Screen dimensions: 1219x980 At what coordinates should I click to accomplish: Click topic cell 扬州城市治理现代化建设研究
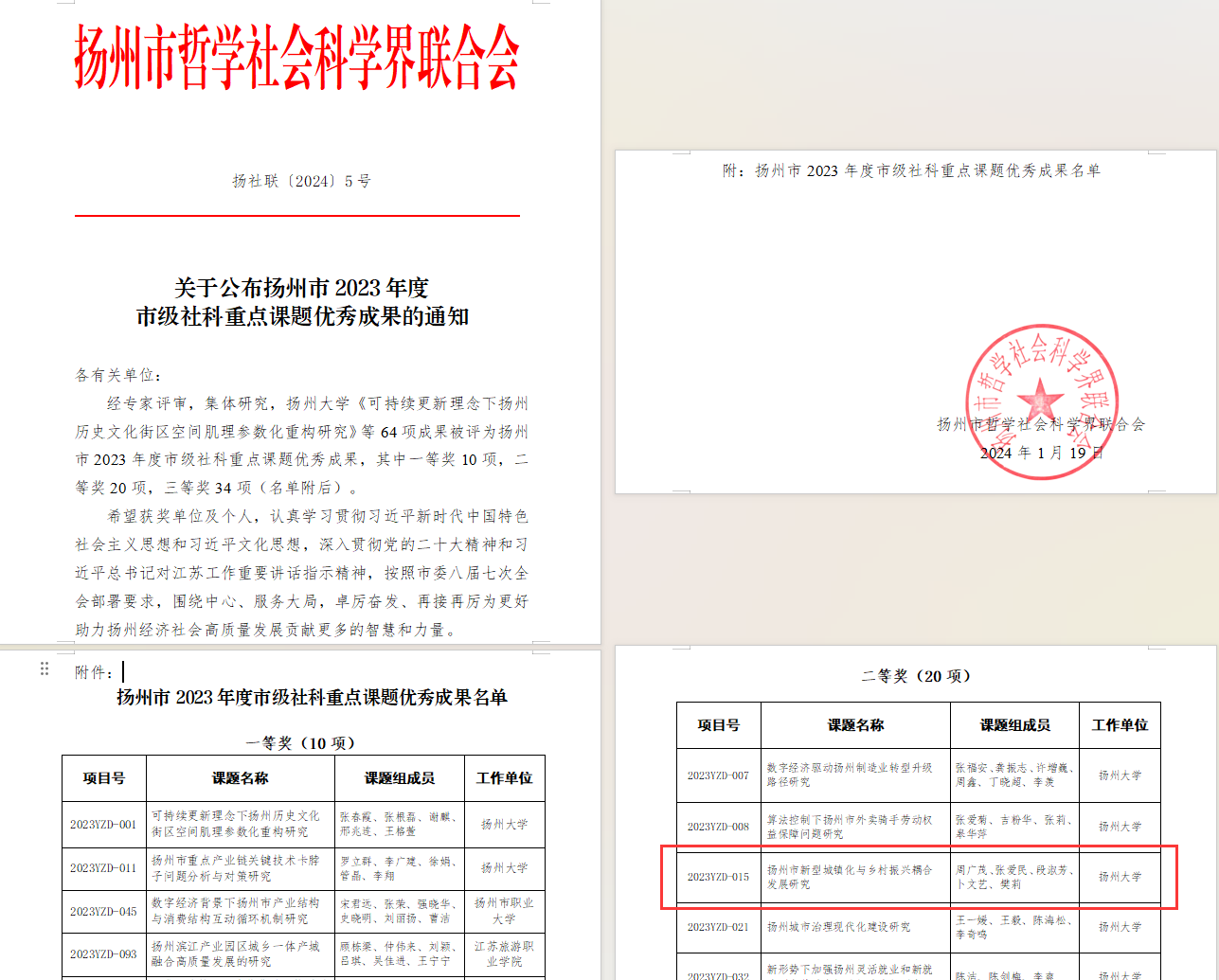click(838, 927)
